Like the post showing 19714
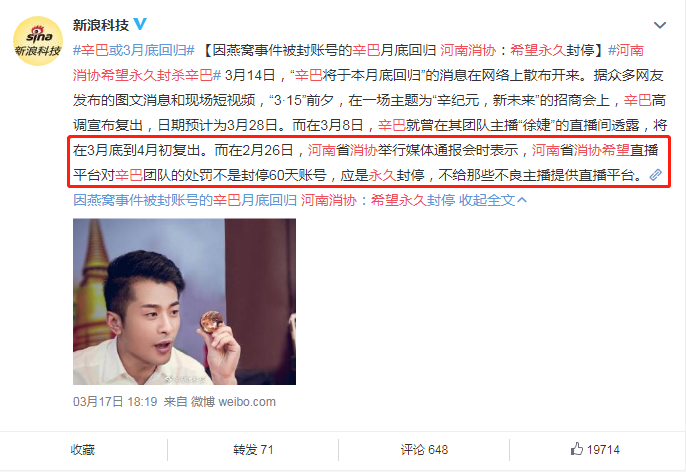The image size is (686, 472). click(x=595, y=450)
